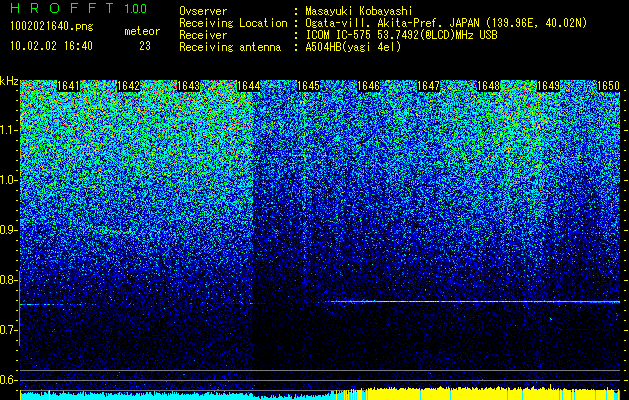Click the 1646 time marker
Image resolution: width=629 pixels, height=400 pixels.
click(369, 86)
